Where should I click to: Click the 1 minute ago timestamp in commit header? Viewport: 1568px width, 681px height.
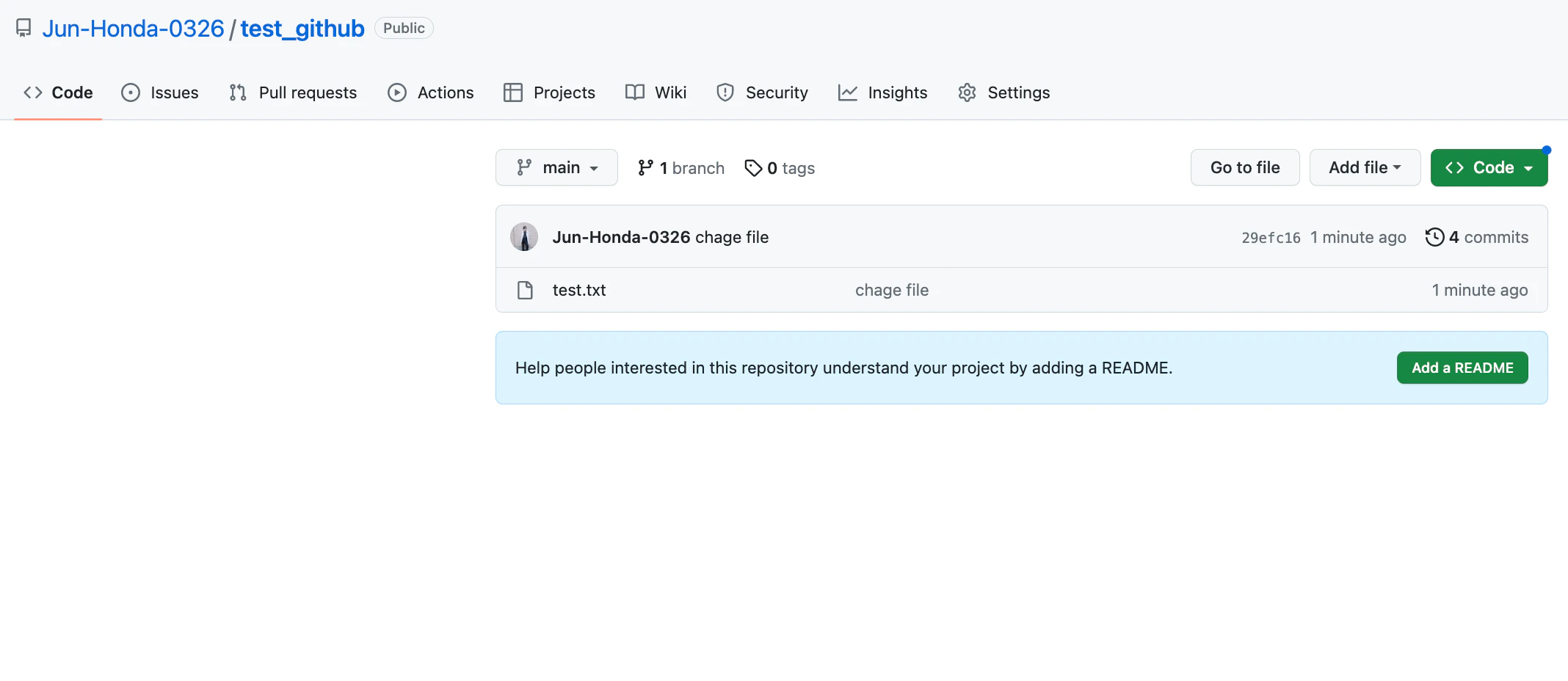point(1358,237)
